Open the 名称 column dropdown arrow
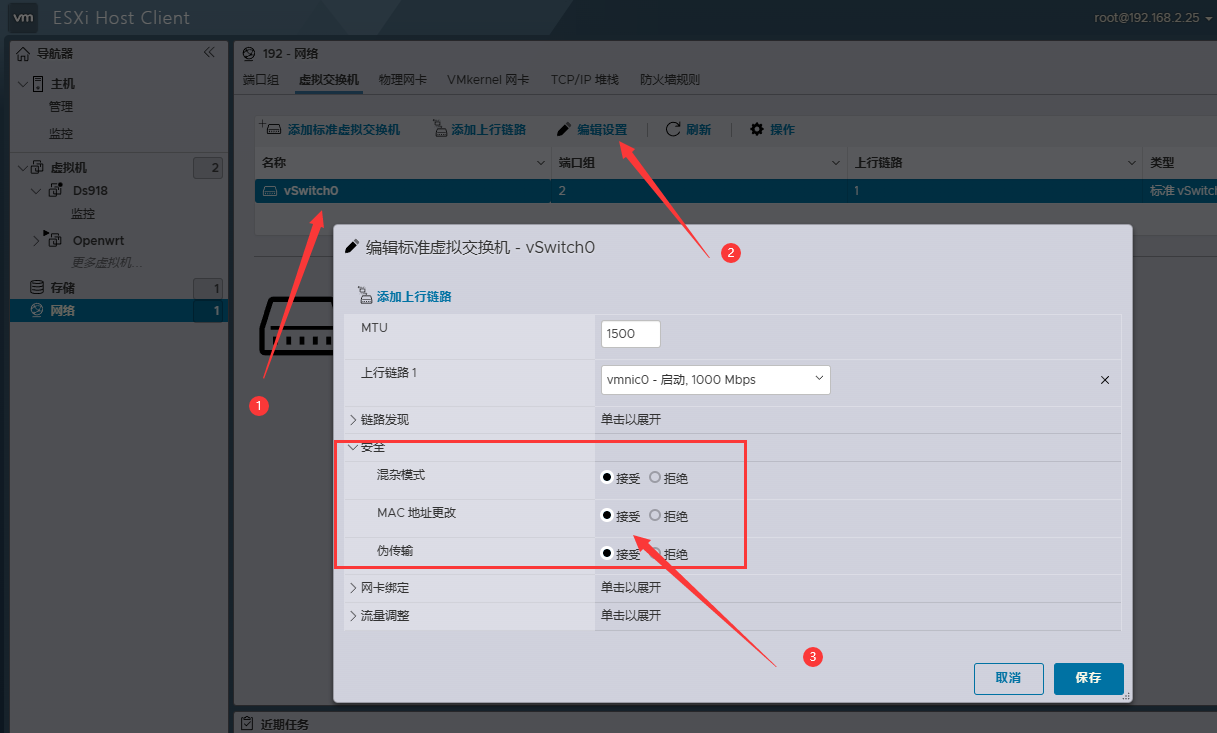Viewport: 1217px width, 733px height. (542, 162)
